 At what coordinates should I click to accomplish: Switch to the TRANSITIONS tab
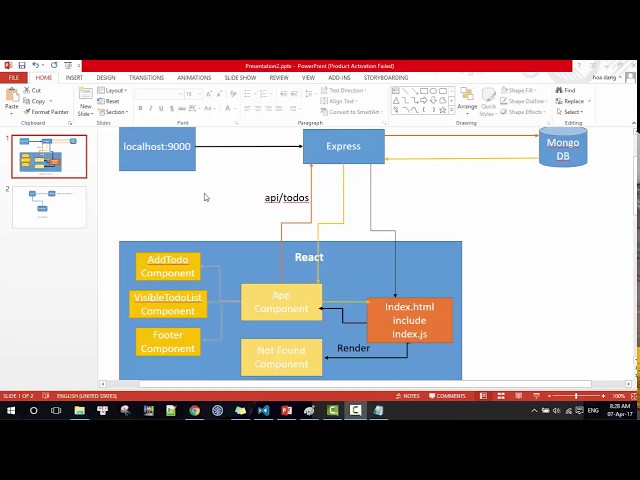tap(147, 78)
